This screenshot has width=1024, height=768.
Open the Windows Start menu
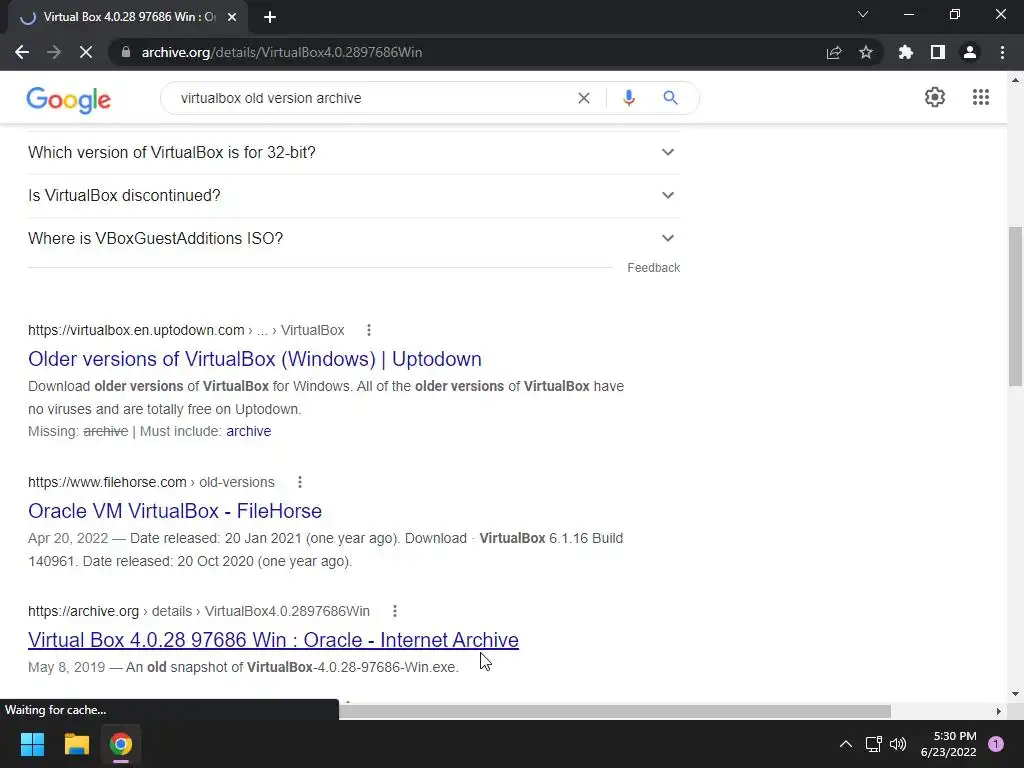click(x=32, y=744)
